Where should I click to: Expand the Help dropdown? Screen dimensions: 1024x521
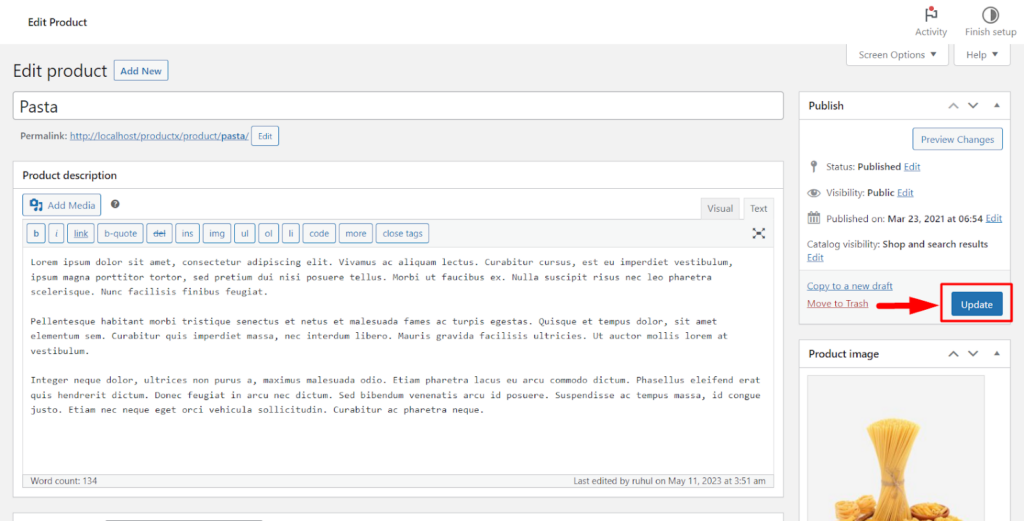click(x=982, y=55)
